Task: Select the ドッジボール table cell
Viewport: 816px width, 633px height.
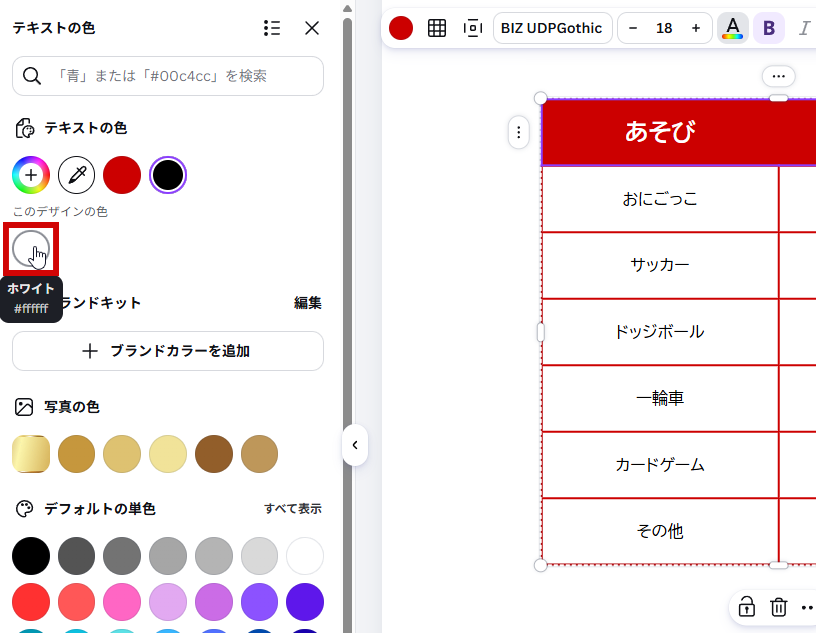Action: point(660,332)
